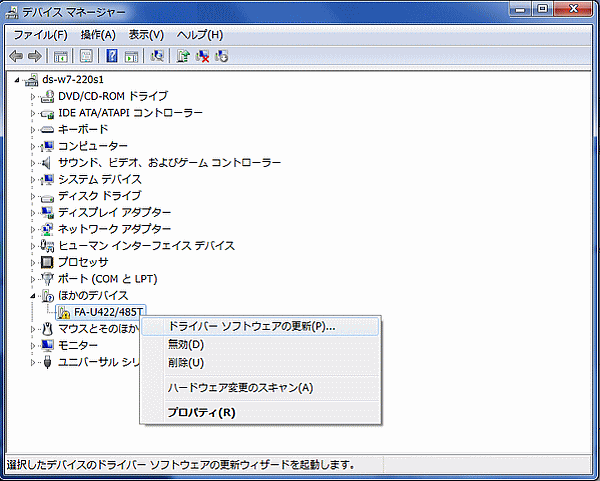Image resolution: width=600 pixels, height=481 pixels.
Task: Click the ディスプレイ アダプター icon
Action: point(47,213)
